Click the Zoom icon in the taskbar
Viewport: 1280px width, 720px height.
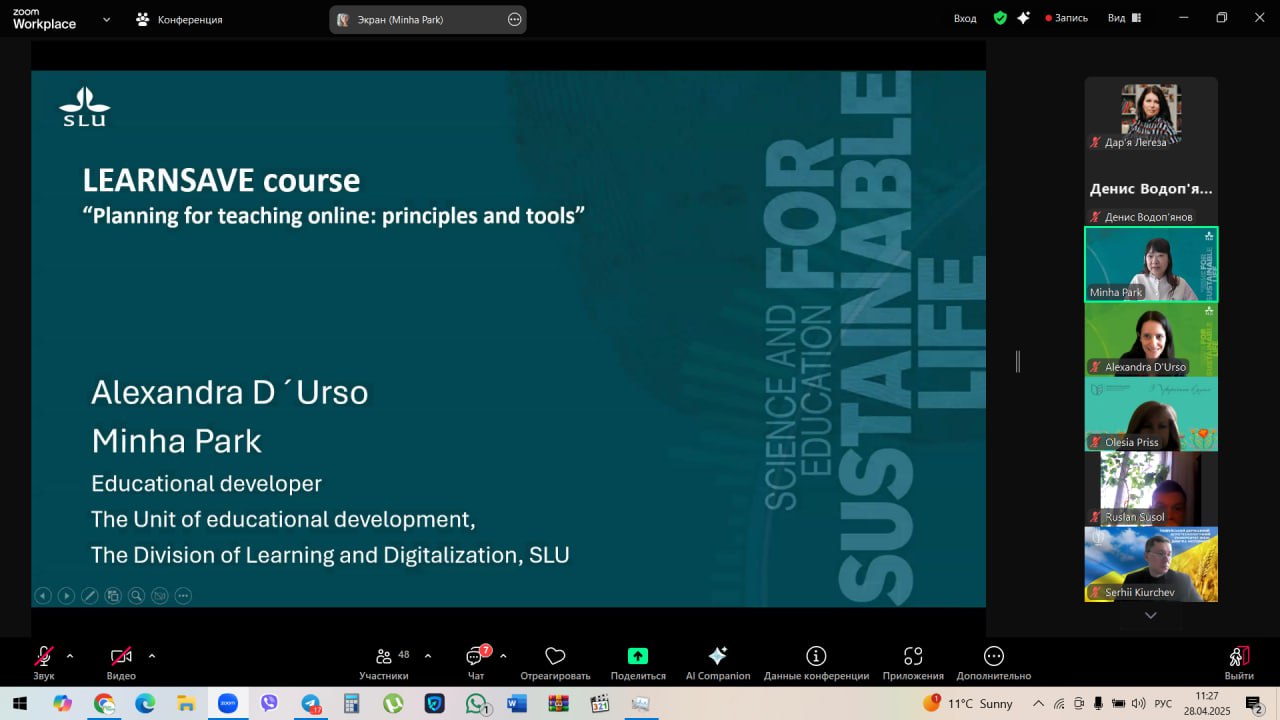(228, 703)
